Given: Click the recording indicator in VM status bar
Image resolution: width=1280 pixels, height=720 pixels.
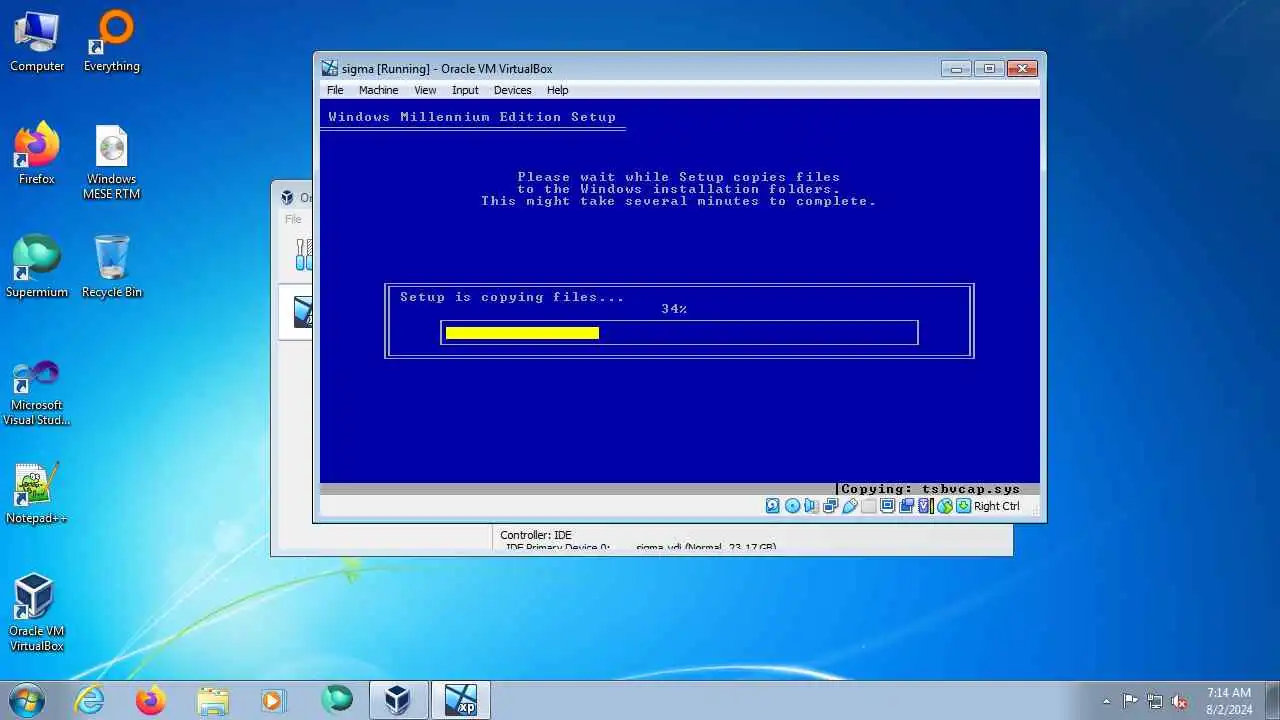Looking at the screenshot, I should pyautogui.click(x=906, y=506).
